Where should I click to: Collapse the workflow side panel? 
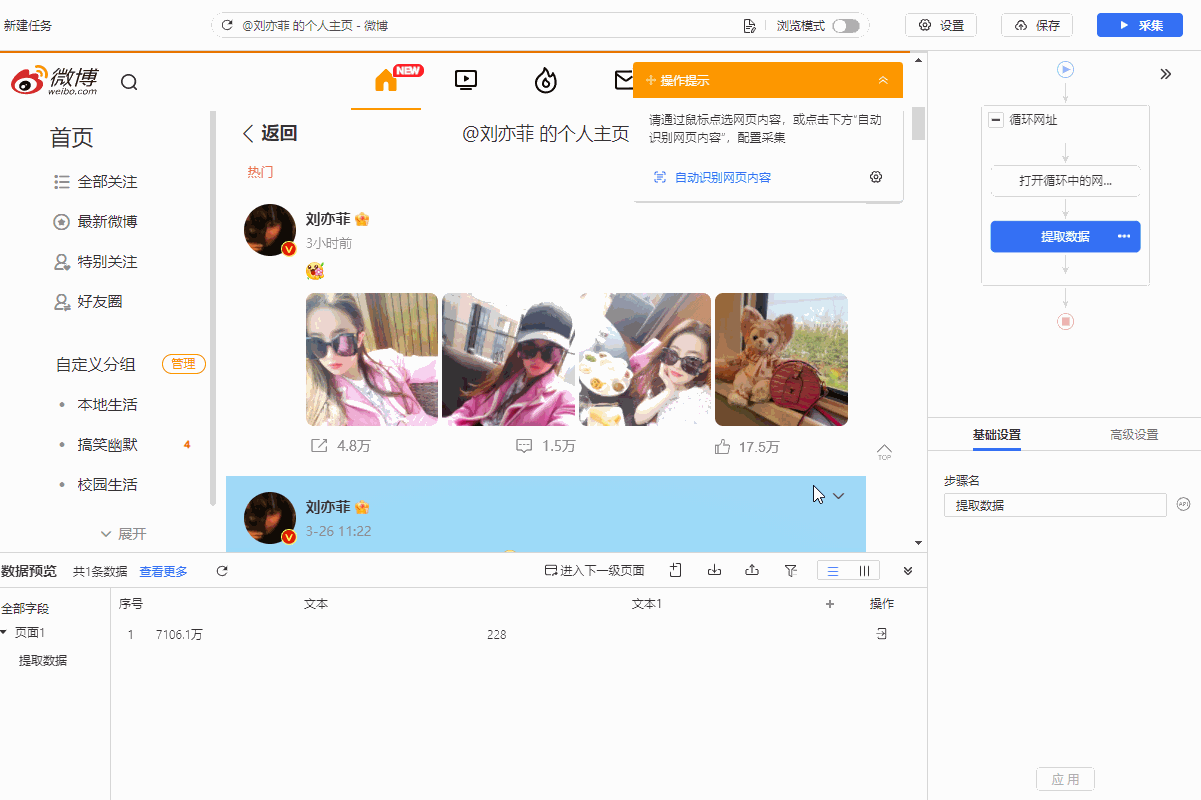click(x=1165, y=74)
